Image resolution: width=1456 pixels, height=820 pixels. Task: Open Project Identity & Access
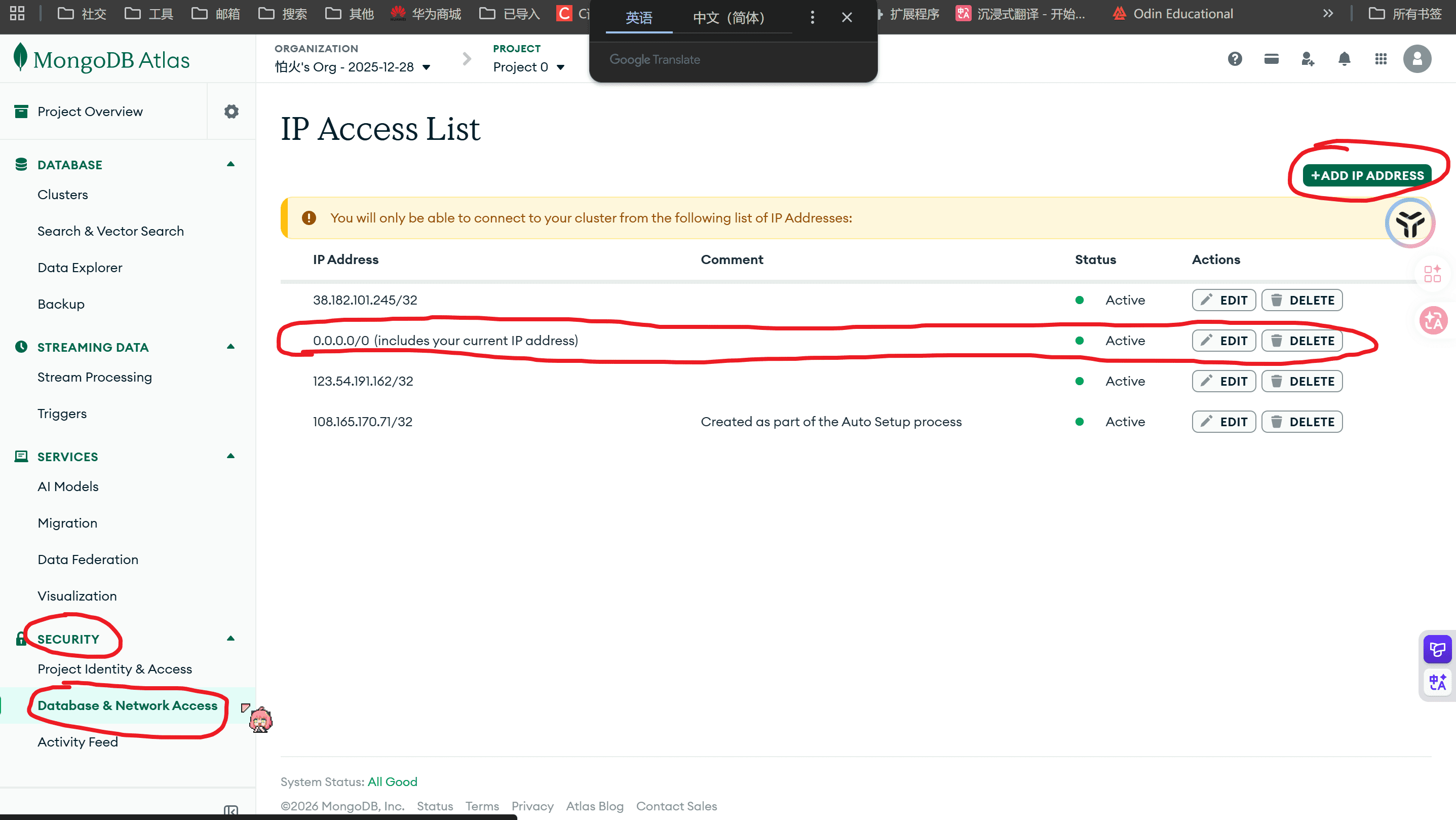114,668
